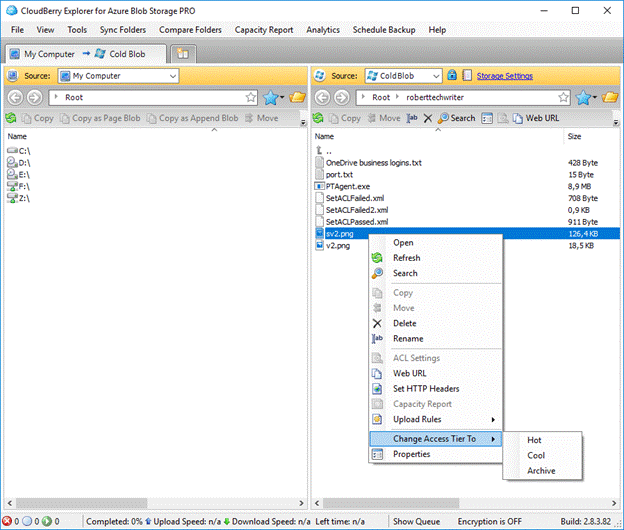The width and height of the screenshot is (624, 530).
Task: Click Move in the left pane toolbar
Action: (x=261, y=118)
